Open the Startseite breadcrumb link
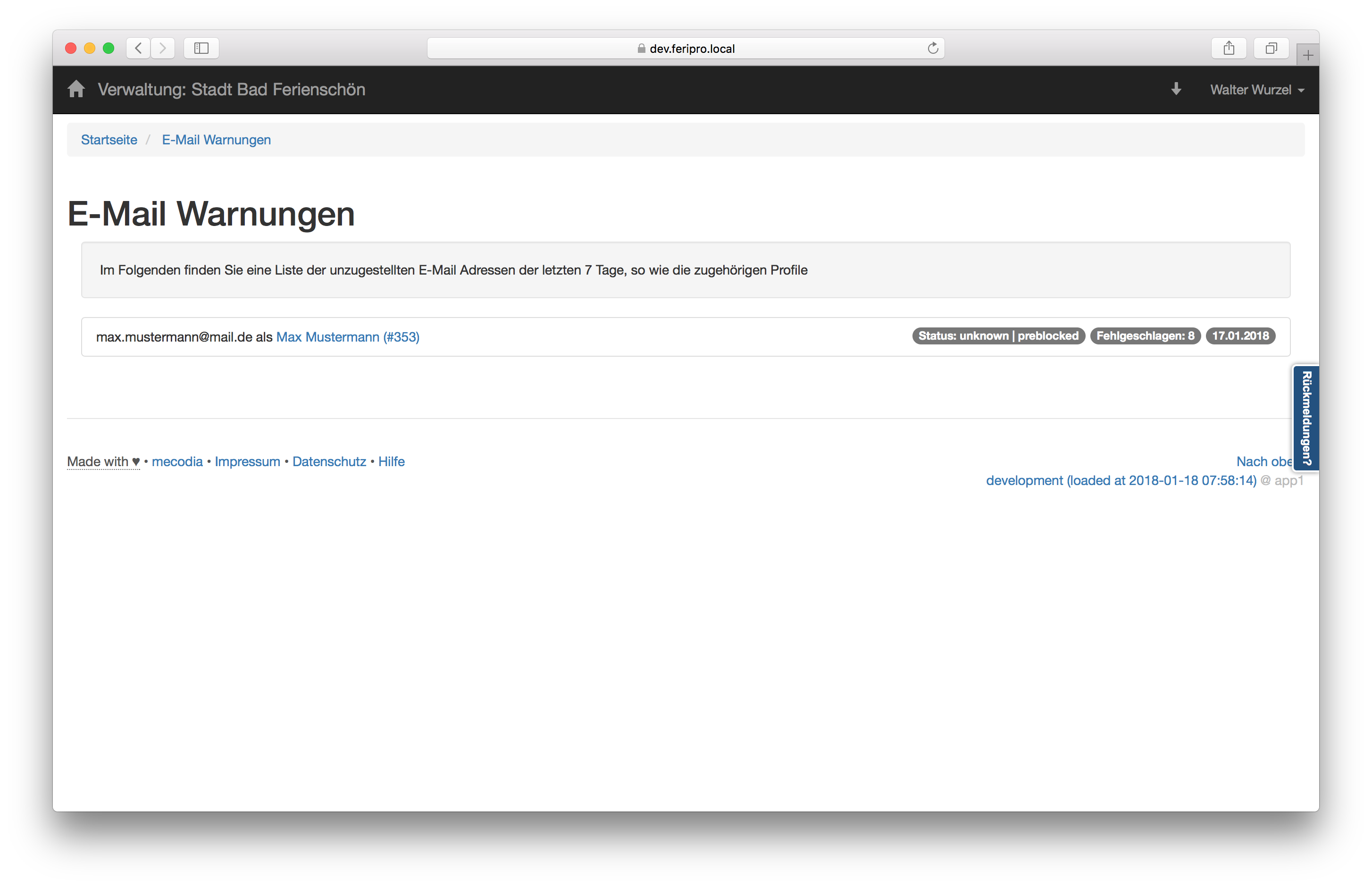Image resolution: width=1372 pixels, height=887 pixels. (109, 140)
